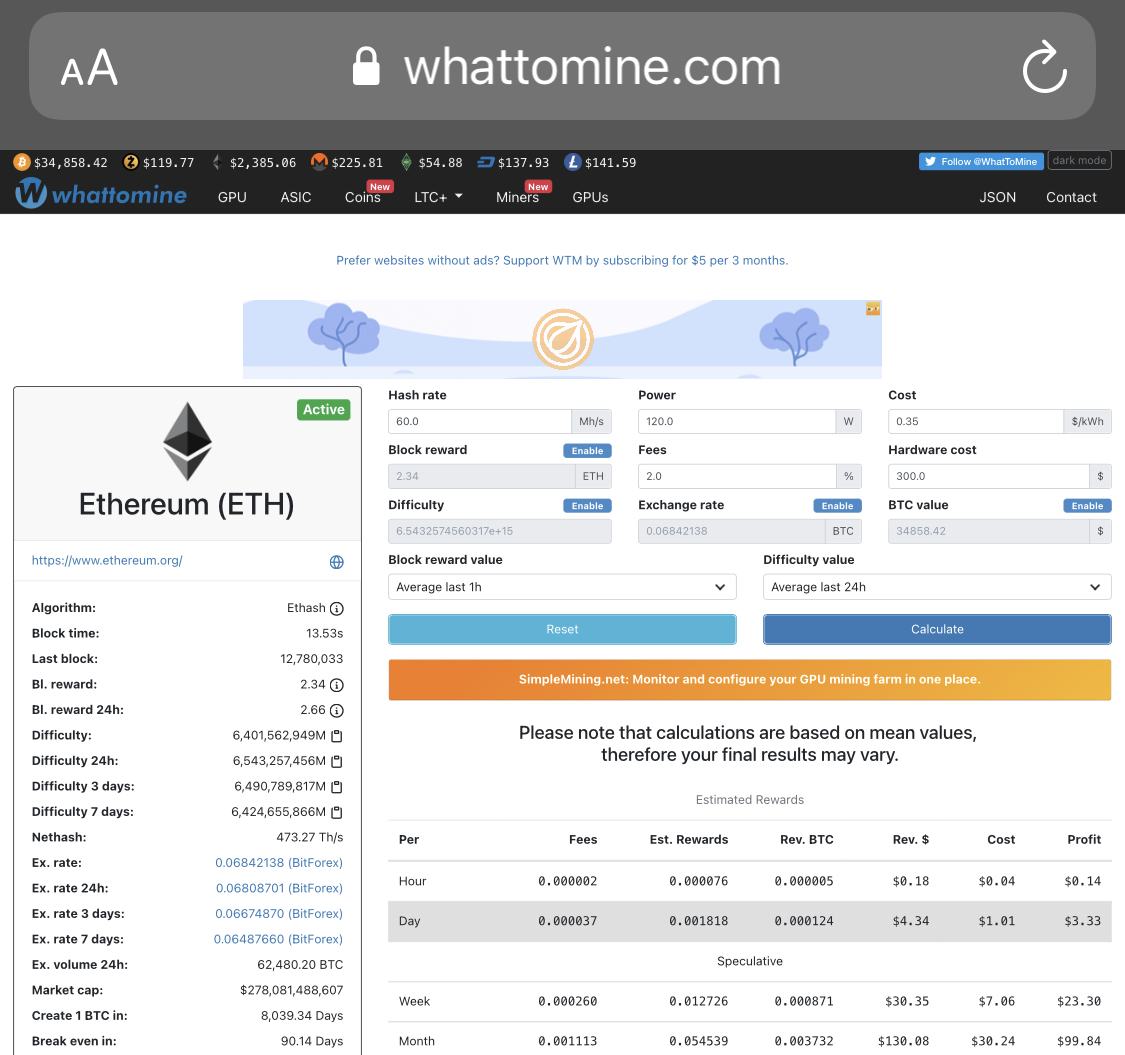Screen dimensions: 1125x1055
Task: Click the Ex. rate 3 days BitForex link
Action: [x=278, y=914]
